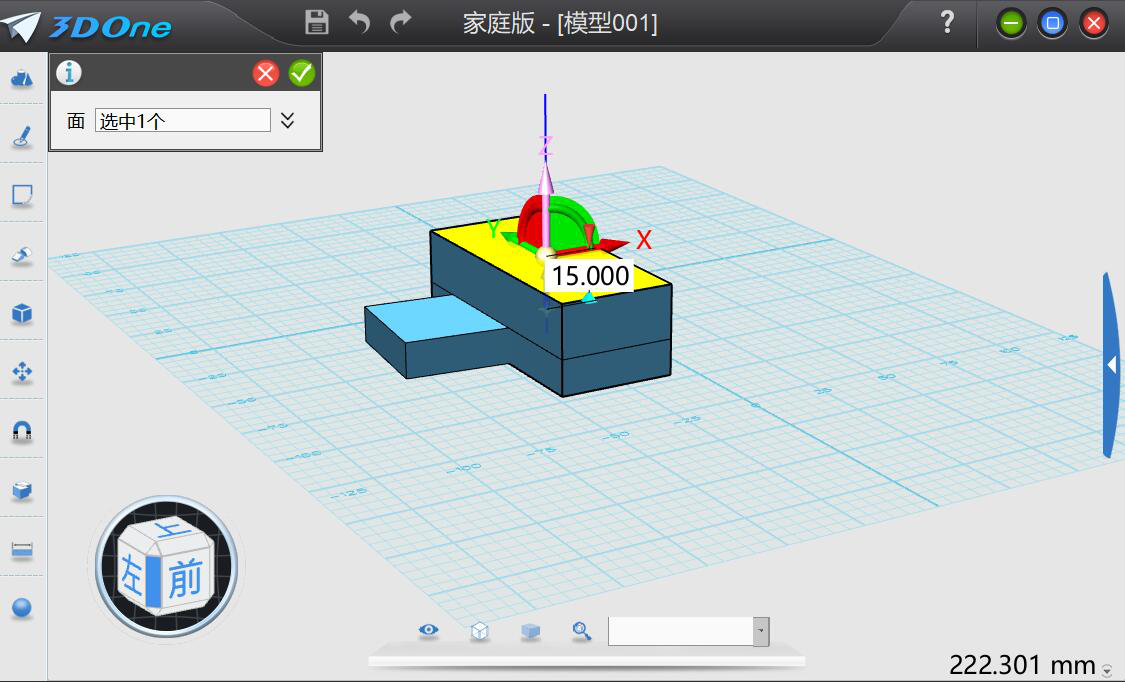Image resolution: width=1125 pixels, height=682 pixels.
Task: Select the sketch drawing tool
Action: coord(22,136)
